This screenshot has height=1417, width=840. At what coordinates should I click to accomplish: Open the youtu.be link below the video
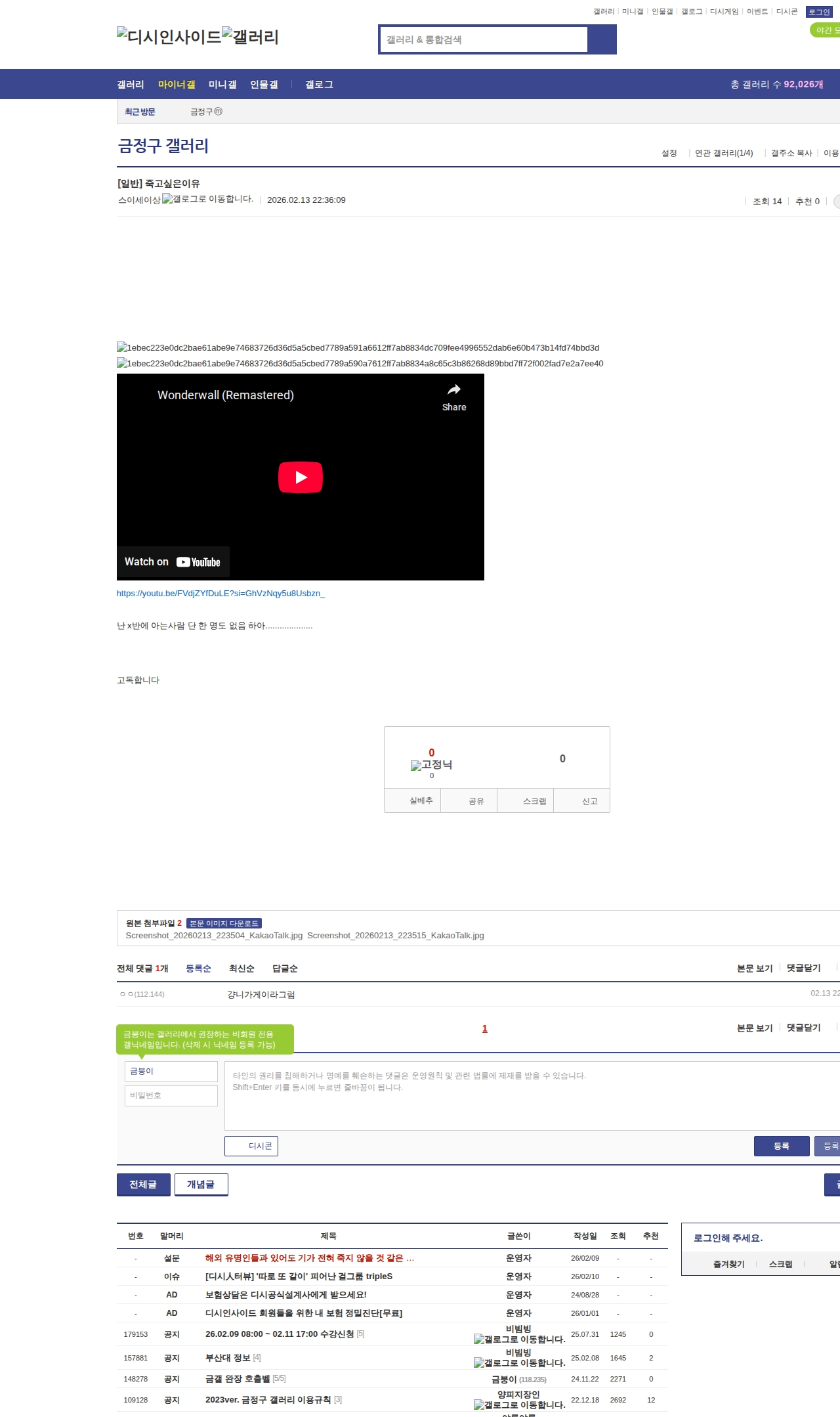point(220,594)
